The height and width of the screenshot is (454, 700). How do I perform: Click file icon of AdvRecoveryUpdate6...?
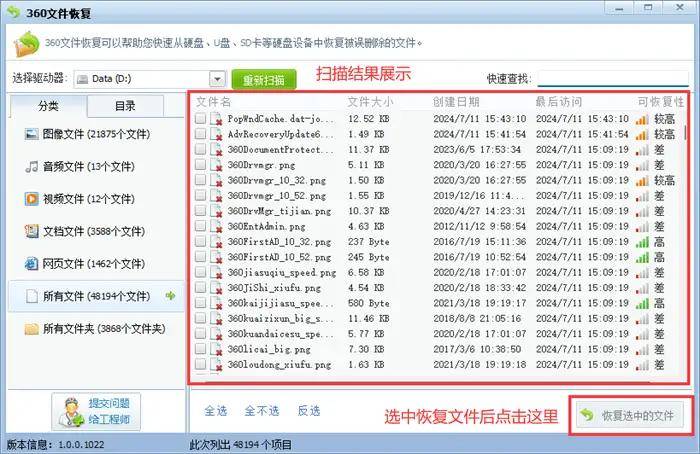click(217, 135)
